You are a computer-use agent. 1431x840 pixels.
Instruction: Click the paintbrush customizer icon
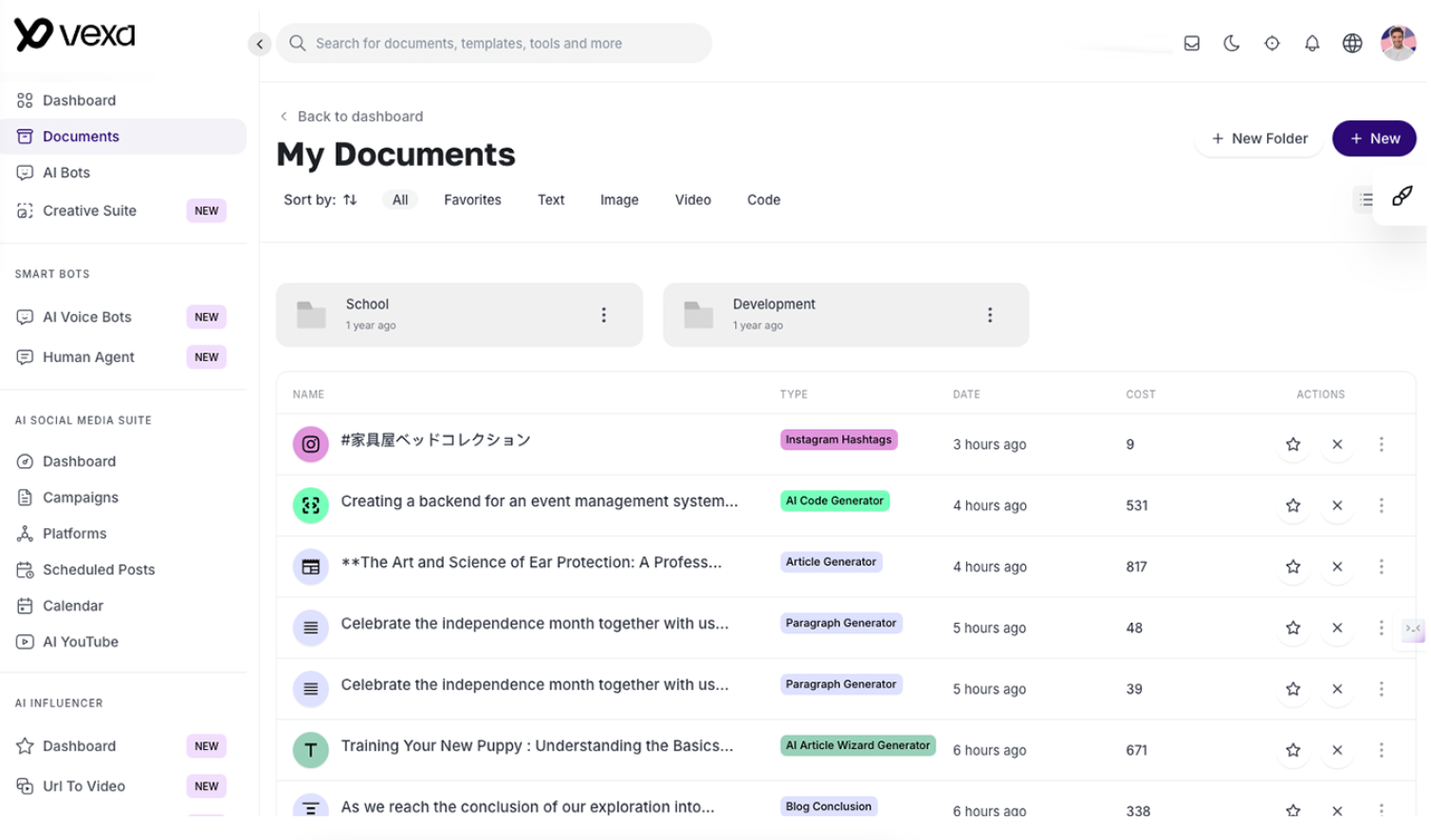(x=1402, y=196)
